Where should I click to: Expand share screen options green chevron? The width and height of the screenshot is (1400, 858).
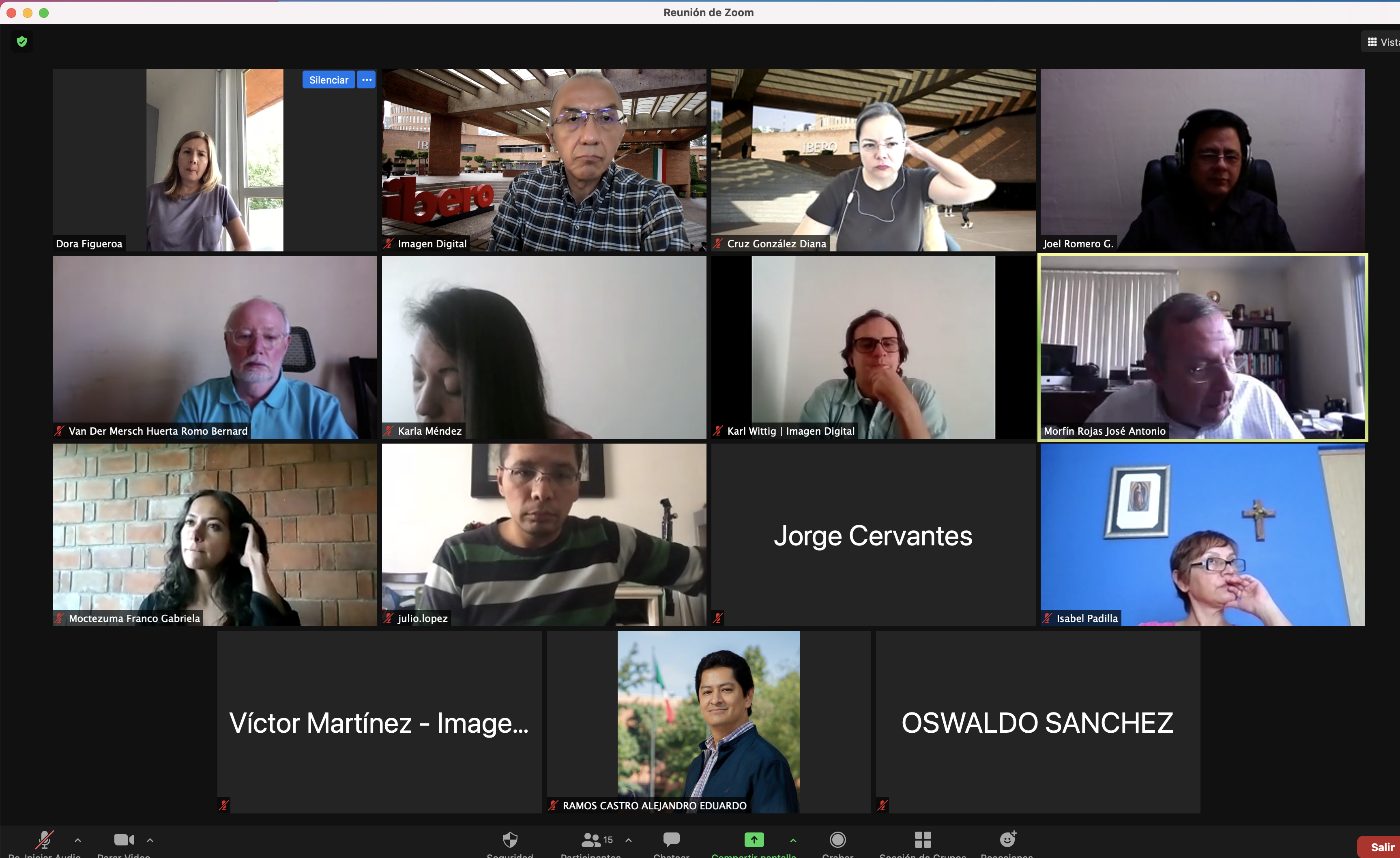point(793,840)
